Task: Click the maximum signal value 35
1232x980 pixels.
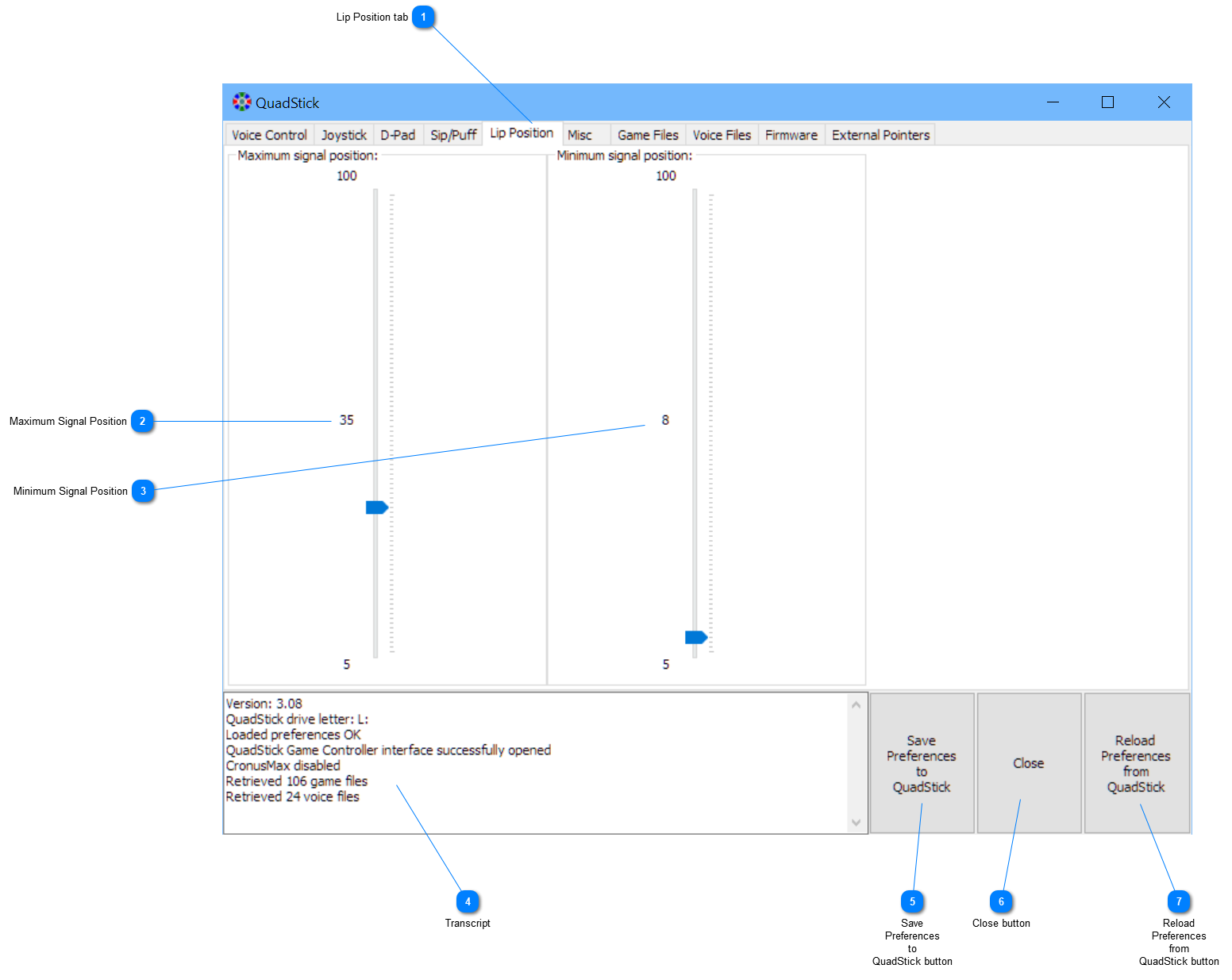Action: (347, 420)
